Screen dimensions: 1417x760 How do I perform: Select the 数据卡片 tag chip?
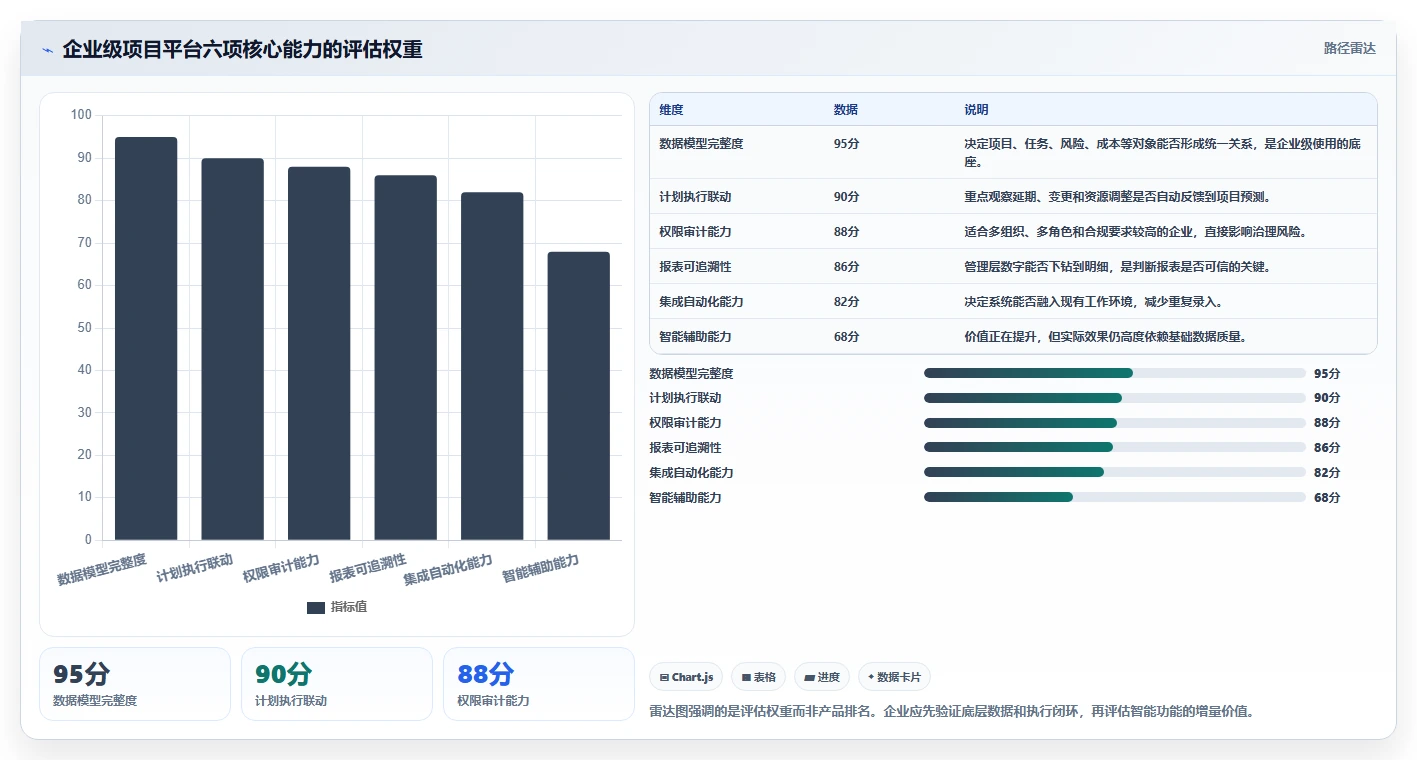(x=894, y=677)
